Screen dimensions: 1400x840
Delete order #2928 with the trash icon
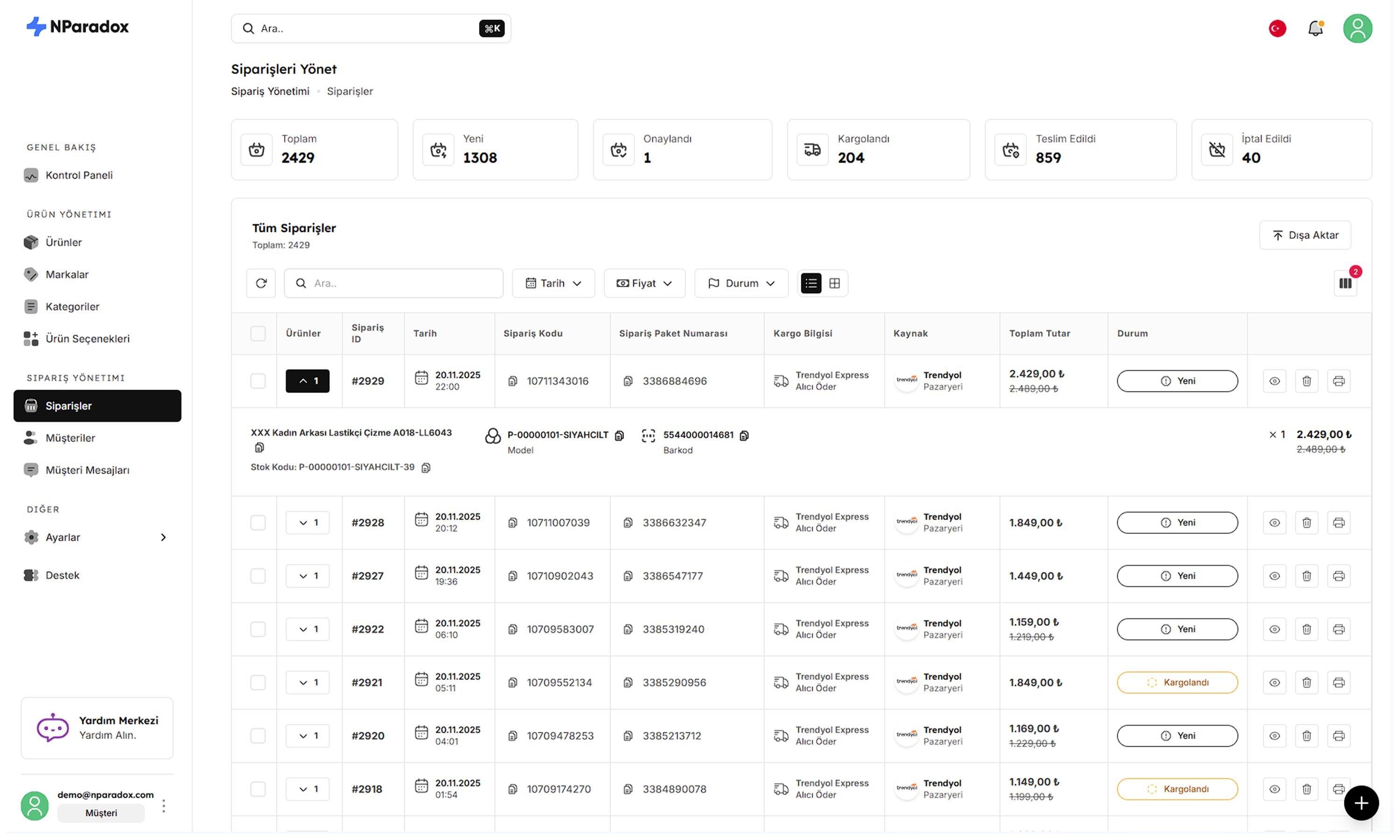coord(1306,523)
